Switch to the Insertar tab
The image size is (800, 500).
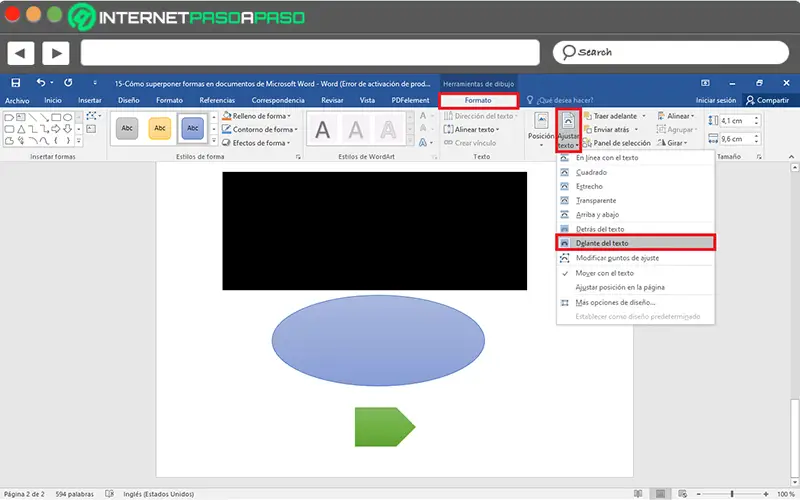(x=89, y=101)
